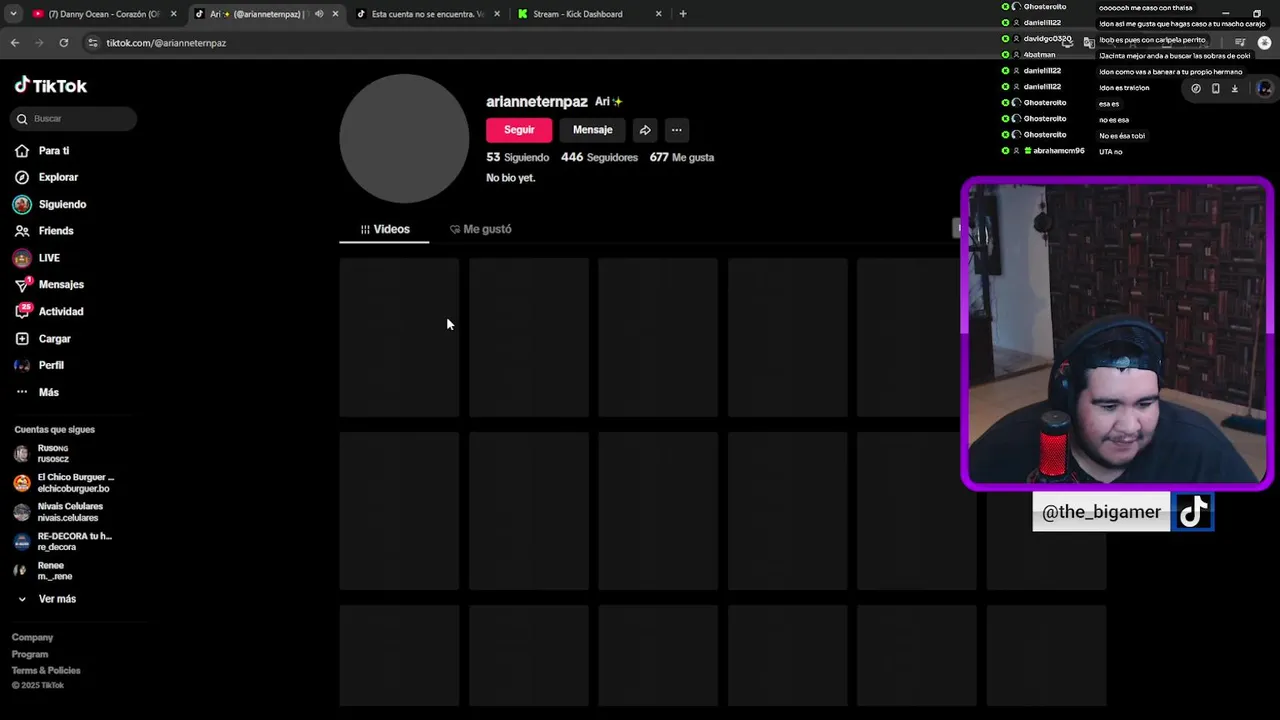Click the @the_bigamer handle label

click(x=1101, y=512)
